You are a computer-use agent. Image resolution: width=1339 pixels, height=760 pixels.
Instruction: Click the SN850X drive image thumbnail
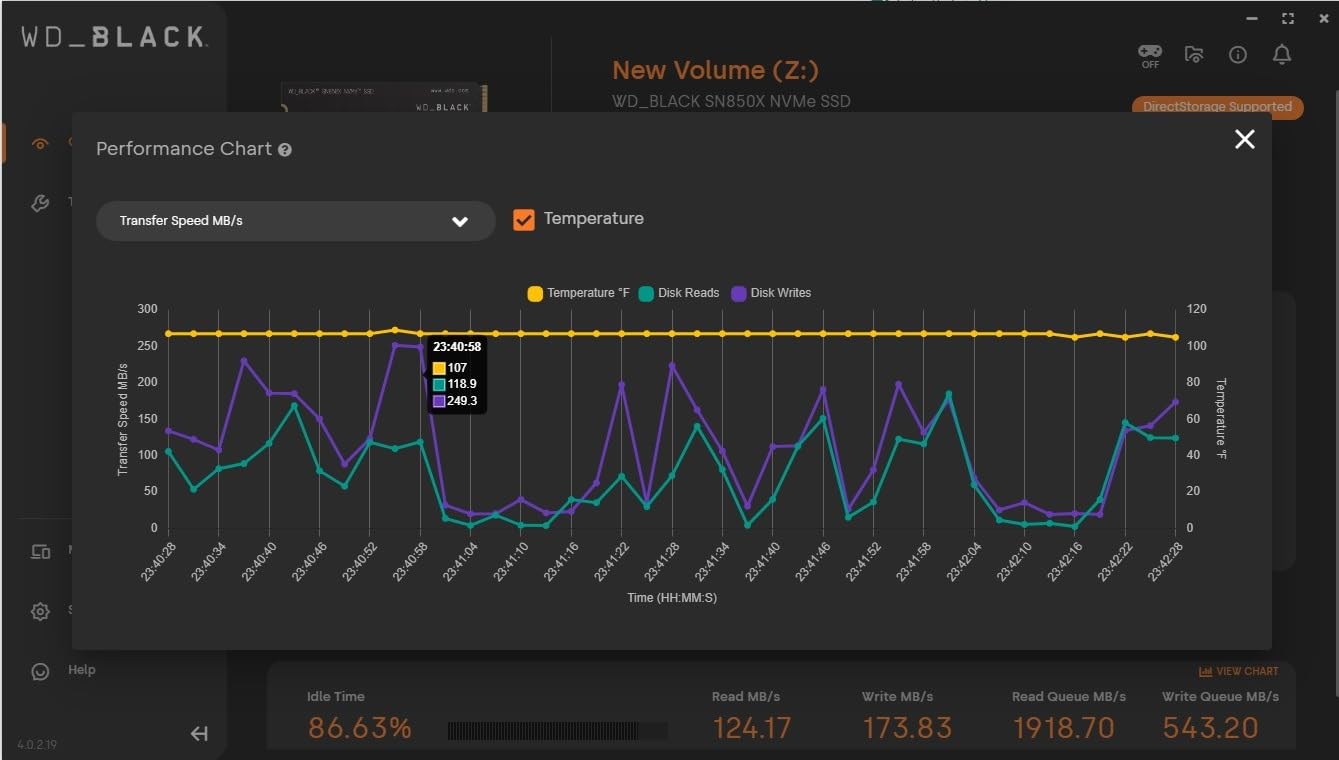tap(384, 98)
